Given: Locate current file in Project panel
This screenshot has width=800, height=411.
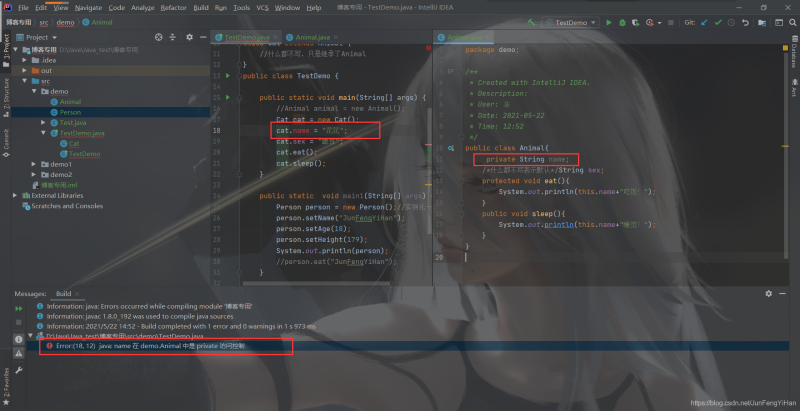Looking at the screenshot, I should [159, 37].
